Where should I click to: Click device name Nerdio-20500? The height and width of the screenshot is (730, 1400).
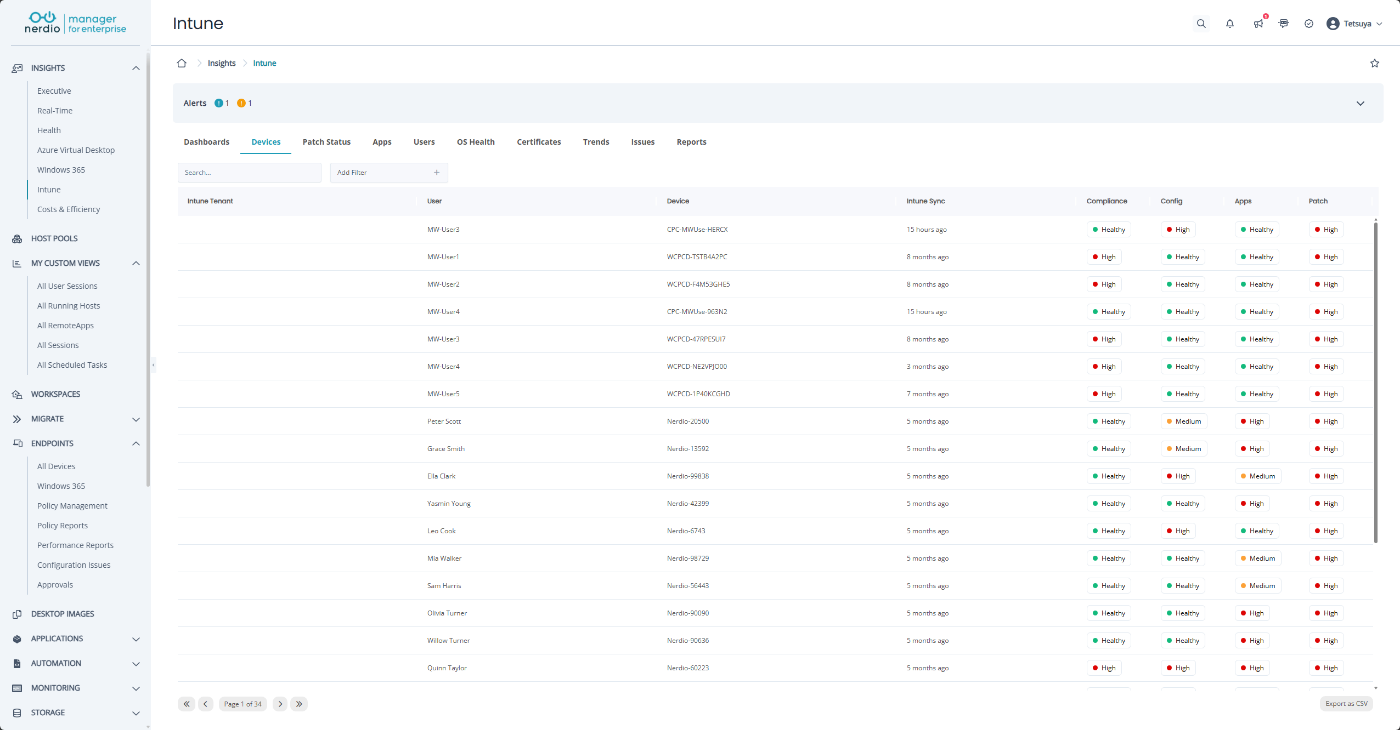688,421
